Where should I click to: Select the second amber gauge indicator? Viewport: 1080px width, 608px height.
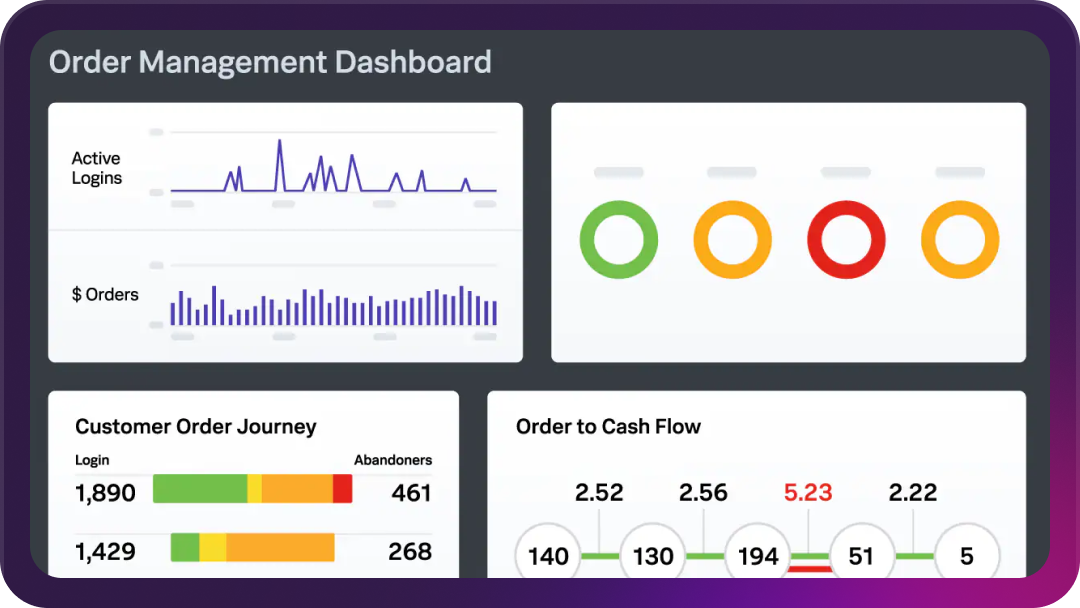tap(732, 238)
